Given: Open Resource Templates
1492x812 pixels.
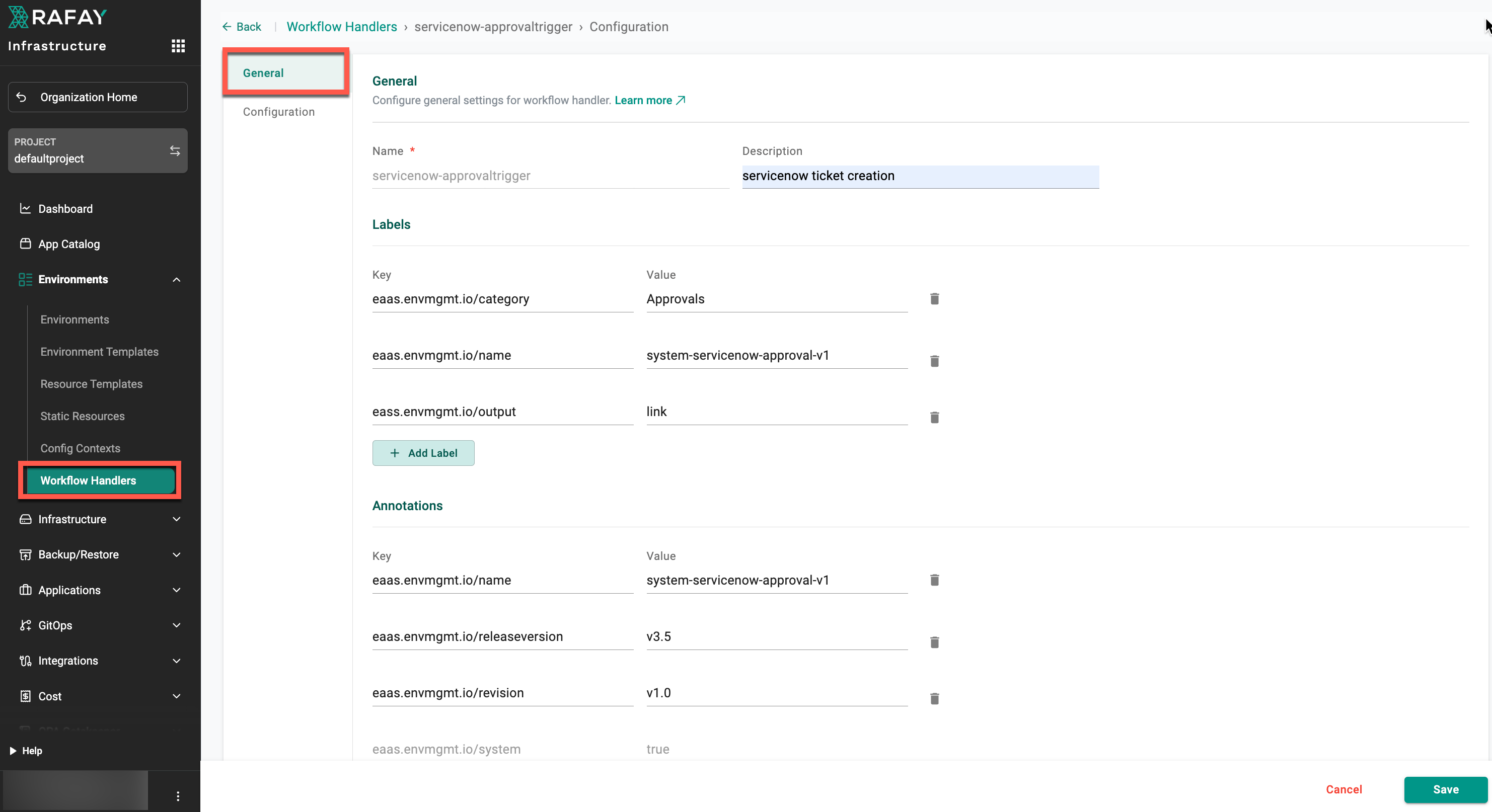Looking at the screenshot, I should [x=92, y=384].
